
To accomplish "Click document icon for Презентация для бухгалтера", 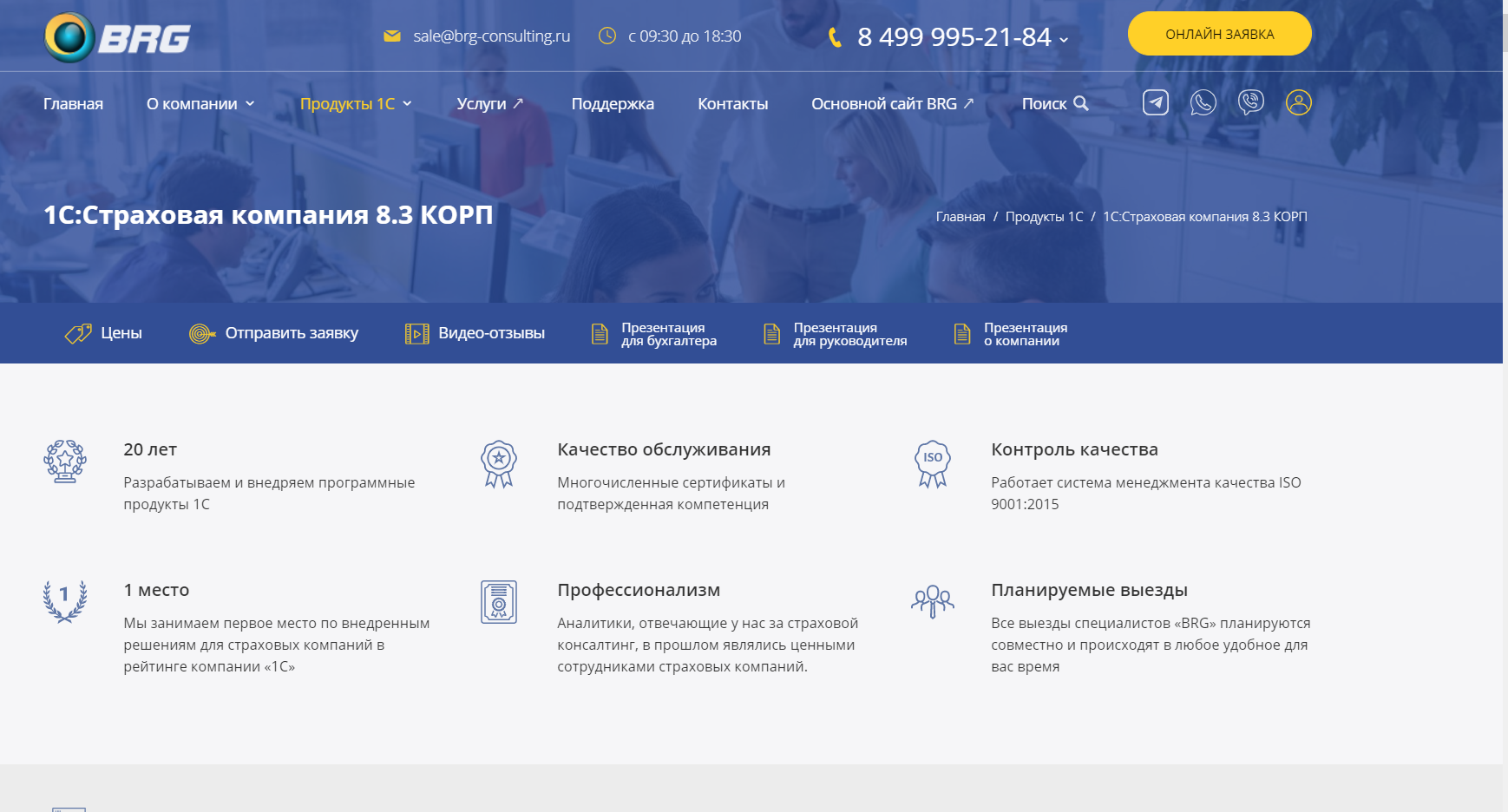I will (x=600, y=334).
